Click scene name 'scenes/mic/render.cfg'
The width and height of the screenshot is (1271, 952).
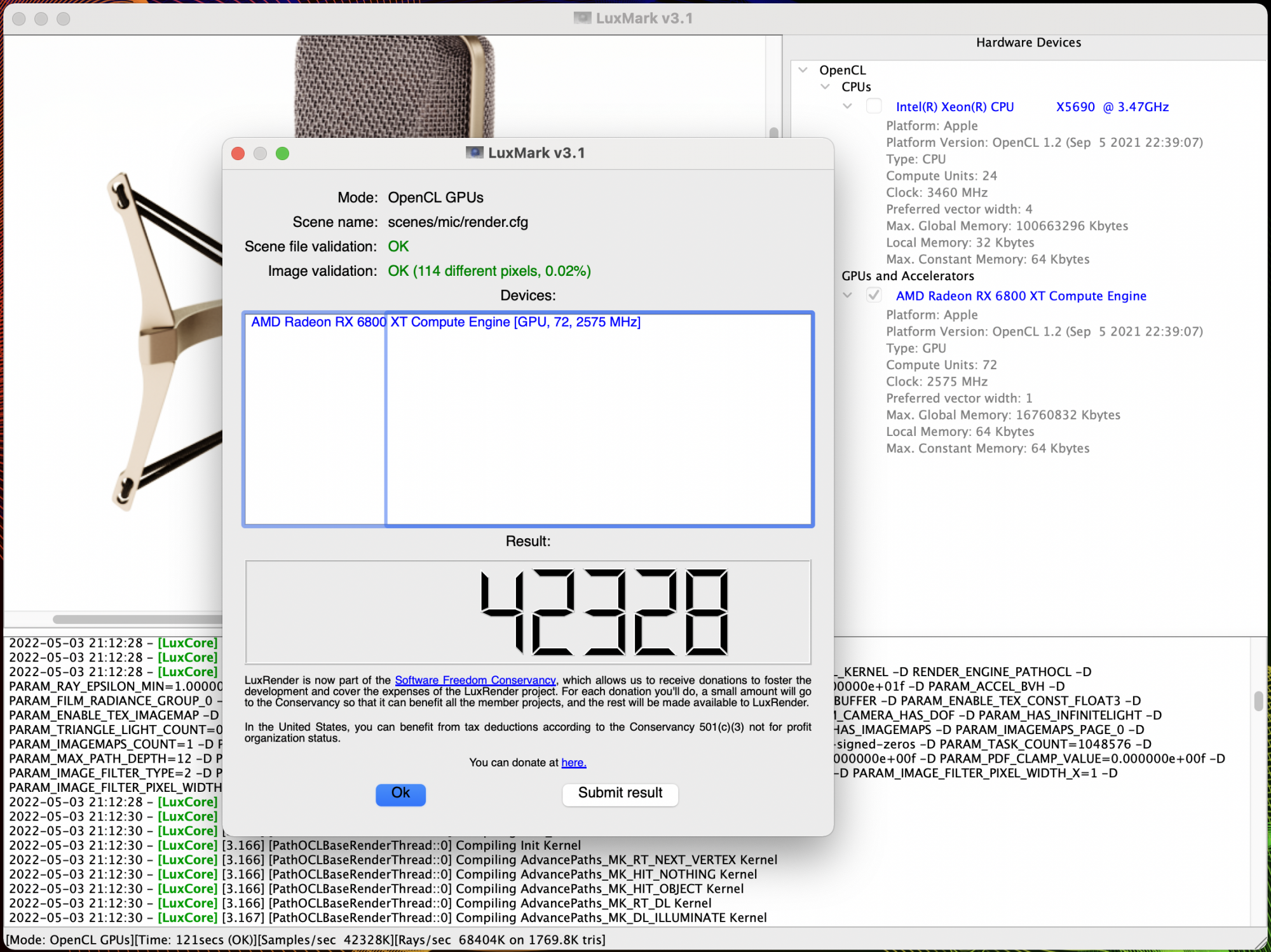[458, 222]
